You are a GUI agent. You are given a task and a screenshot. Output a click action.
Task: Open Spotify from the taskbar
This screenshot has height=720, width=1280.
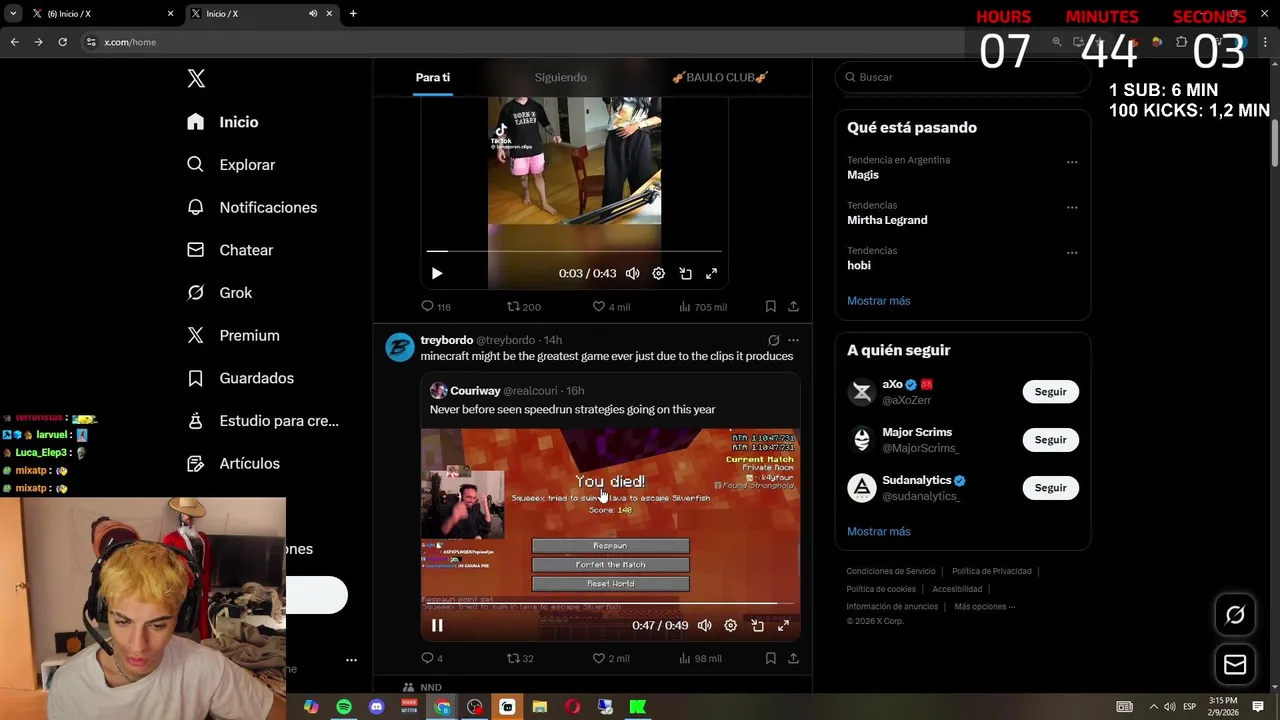[344, 707]
